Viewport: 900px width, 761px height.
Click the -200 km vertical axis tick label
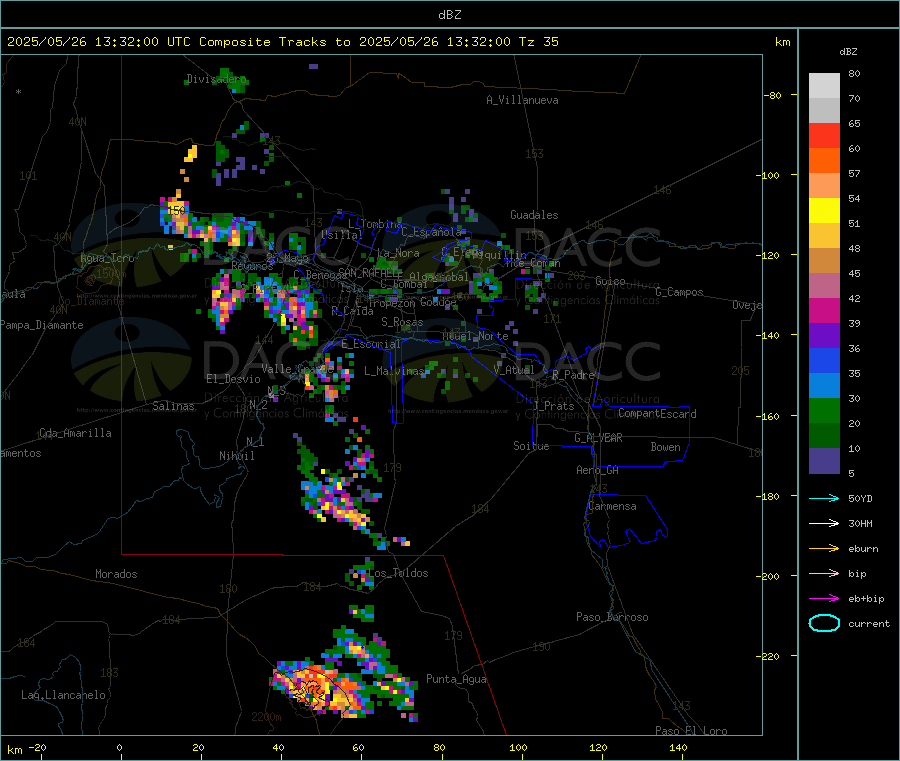click(770, 576)
